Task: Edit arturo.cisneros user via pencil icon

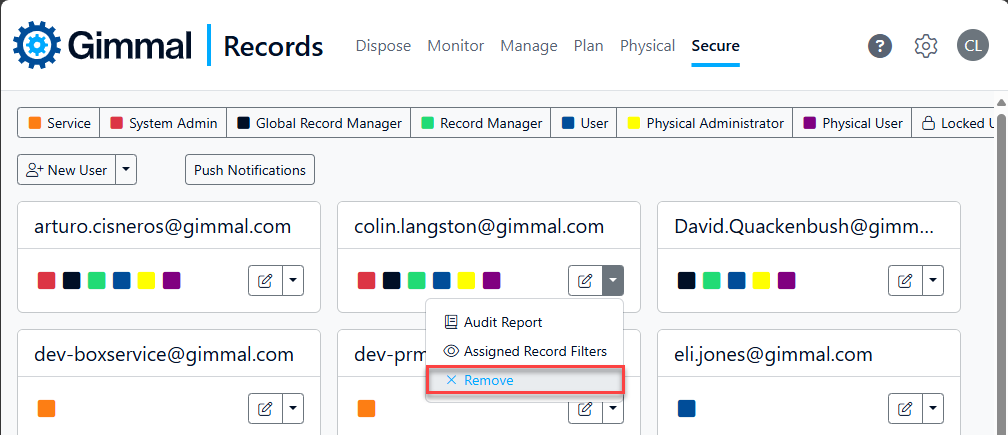Action: coord(266,281)
